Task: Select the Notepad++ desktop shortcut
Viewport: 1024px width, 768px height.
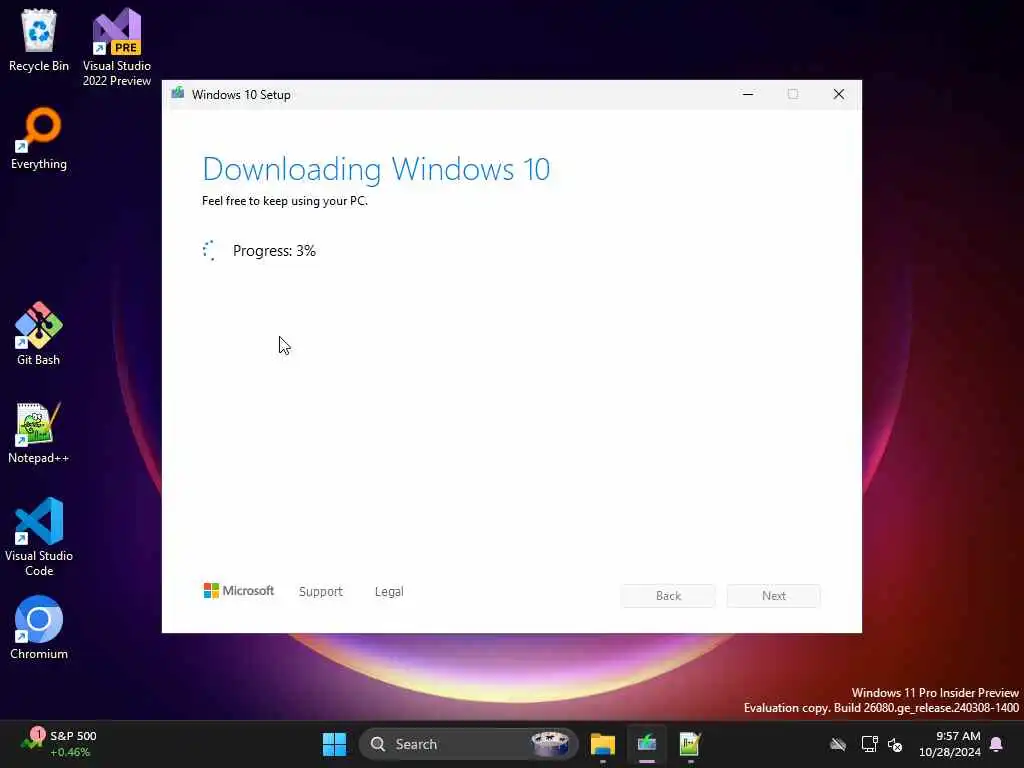Action: point(39,432)
